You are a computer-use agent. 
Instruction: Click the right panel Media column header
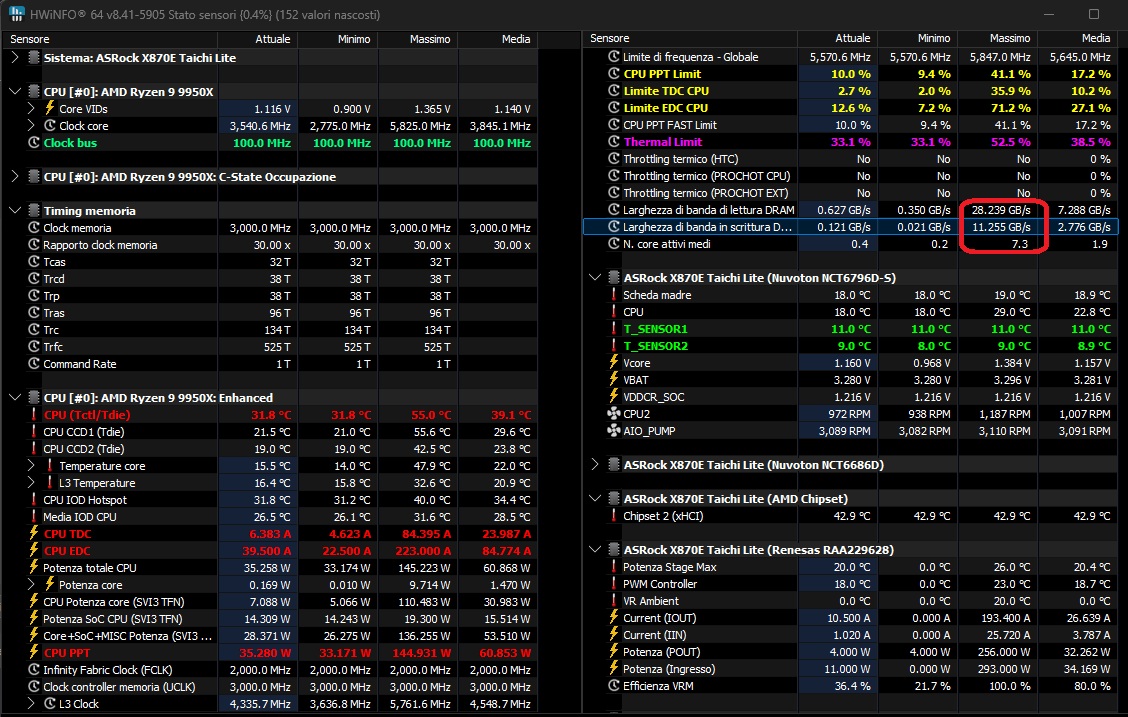click(1079, 38)
